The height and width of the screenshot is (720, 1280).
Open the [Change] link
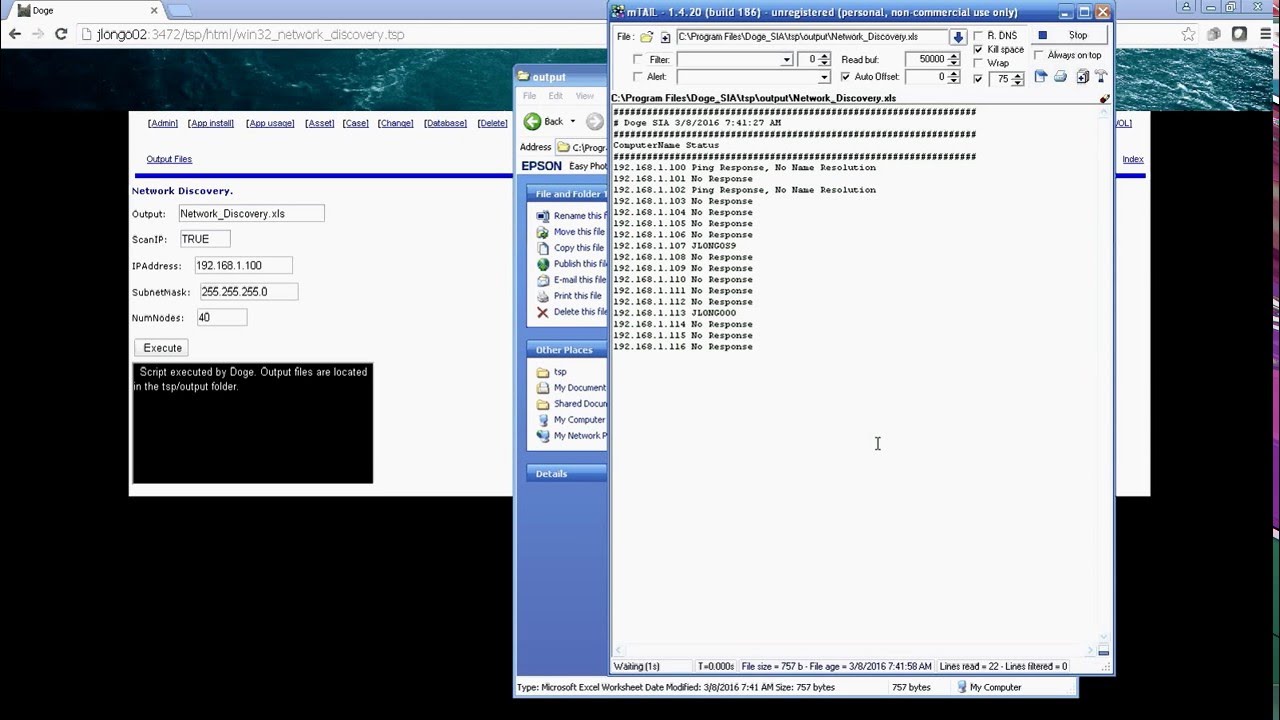[x=395, y=123]
